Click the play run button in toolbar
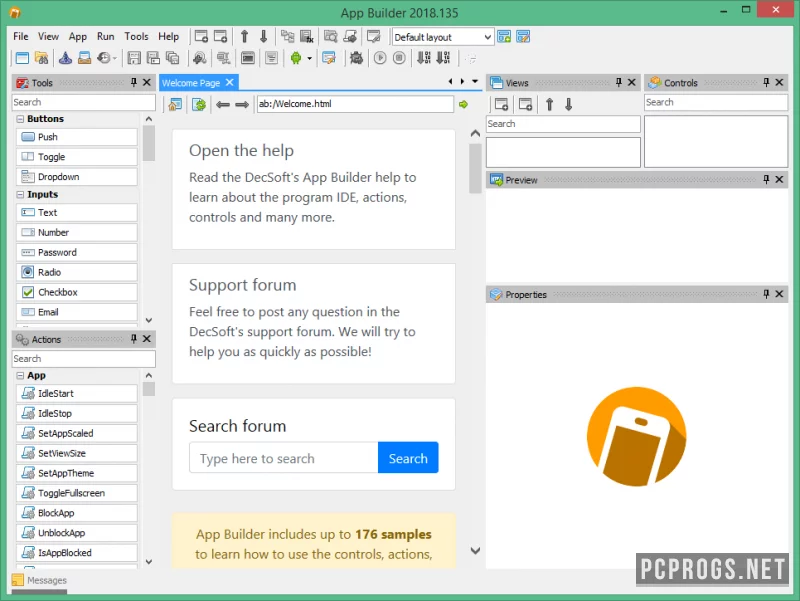 point(380,58)
